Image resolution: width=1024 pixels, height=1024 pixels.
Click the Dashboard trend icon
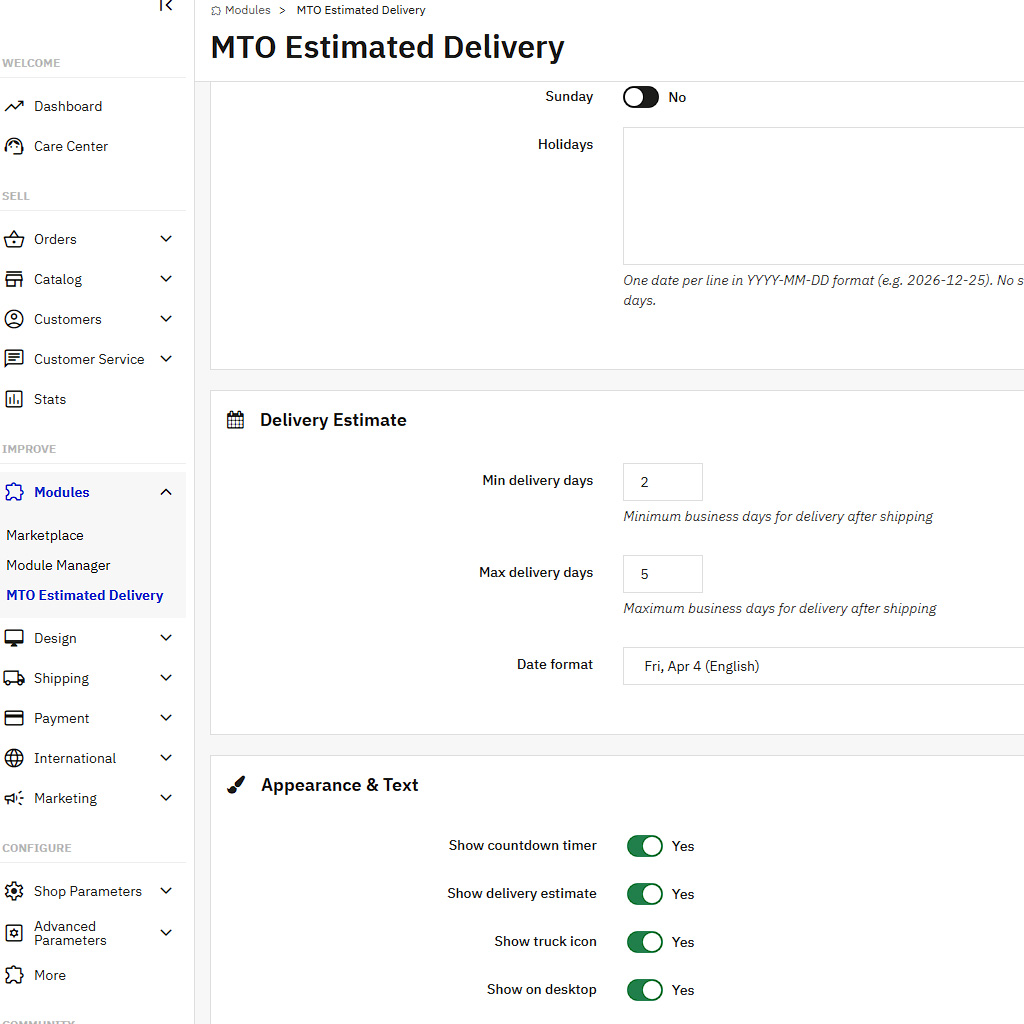coord(14,106)
